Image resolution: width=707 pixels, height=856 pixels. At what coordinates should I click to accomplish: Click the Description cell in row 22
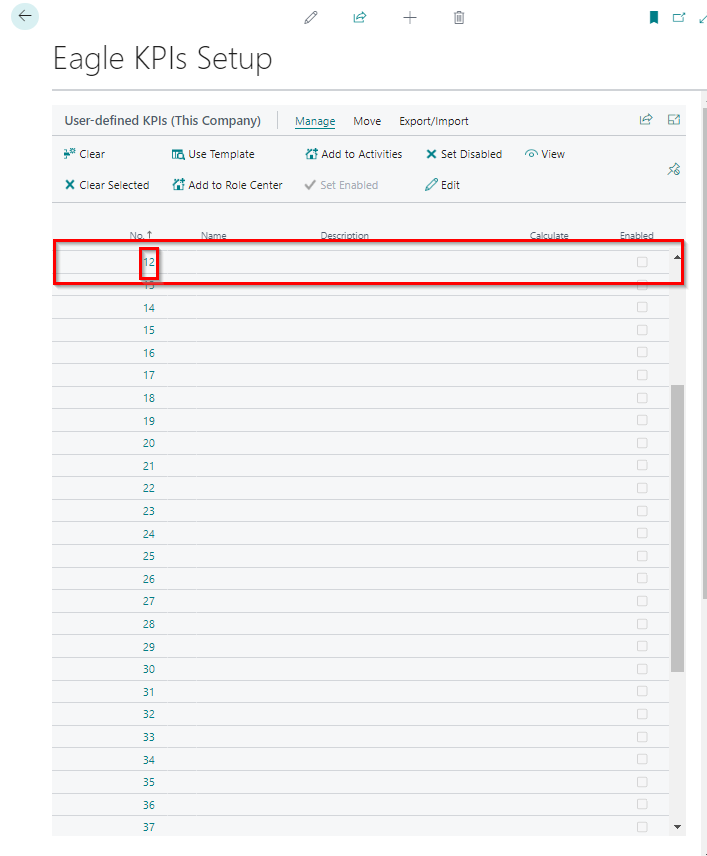[x=420, y=488]
